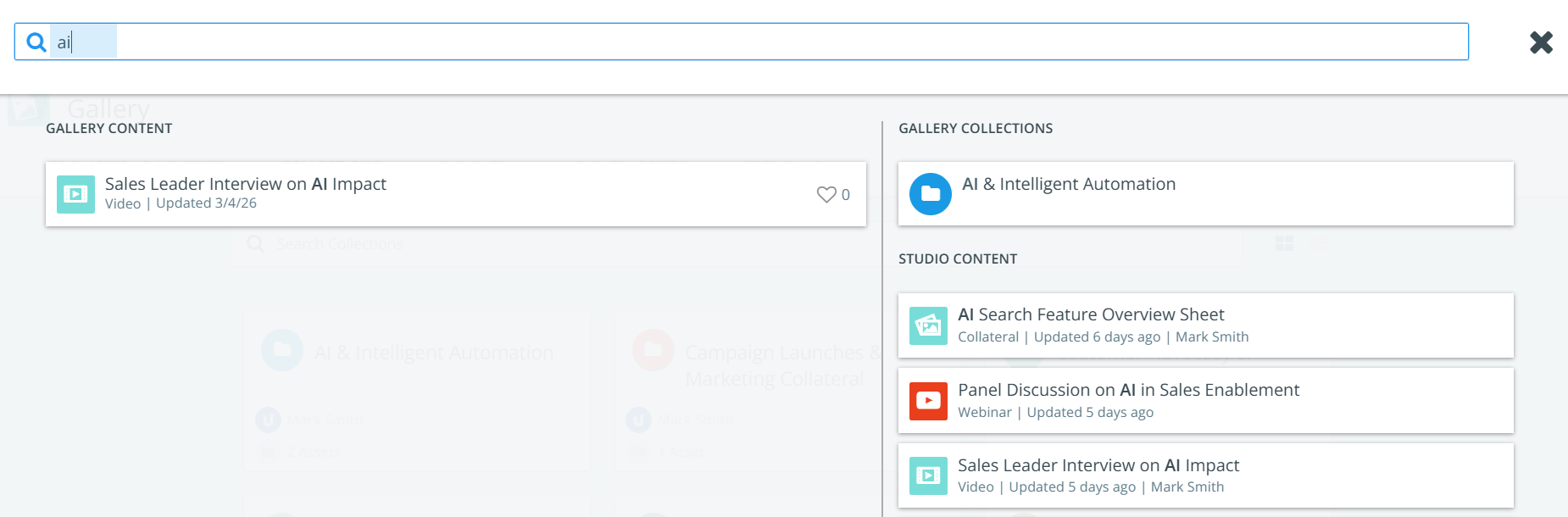Like the gallery video using the heart icon

[x=826, y=194]
